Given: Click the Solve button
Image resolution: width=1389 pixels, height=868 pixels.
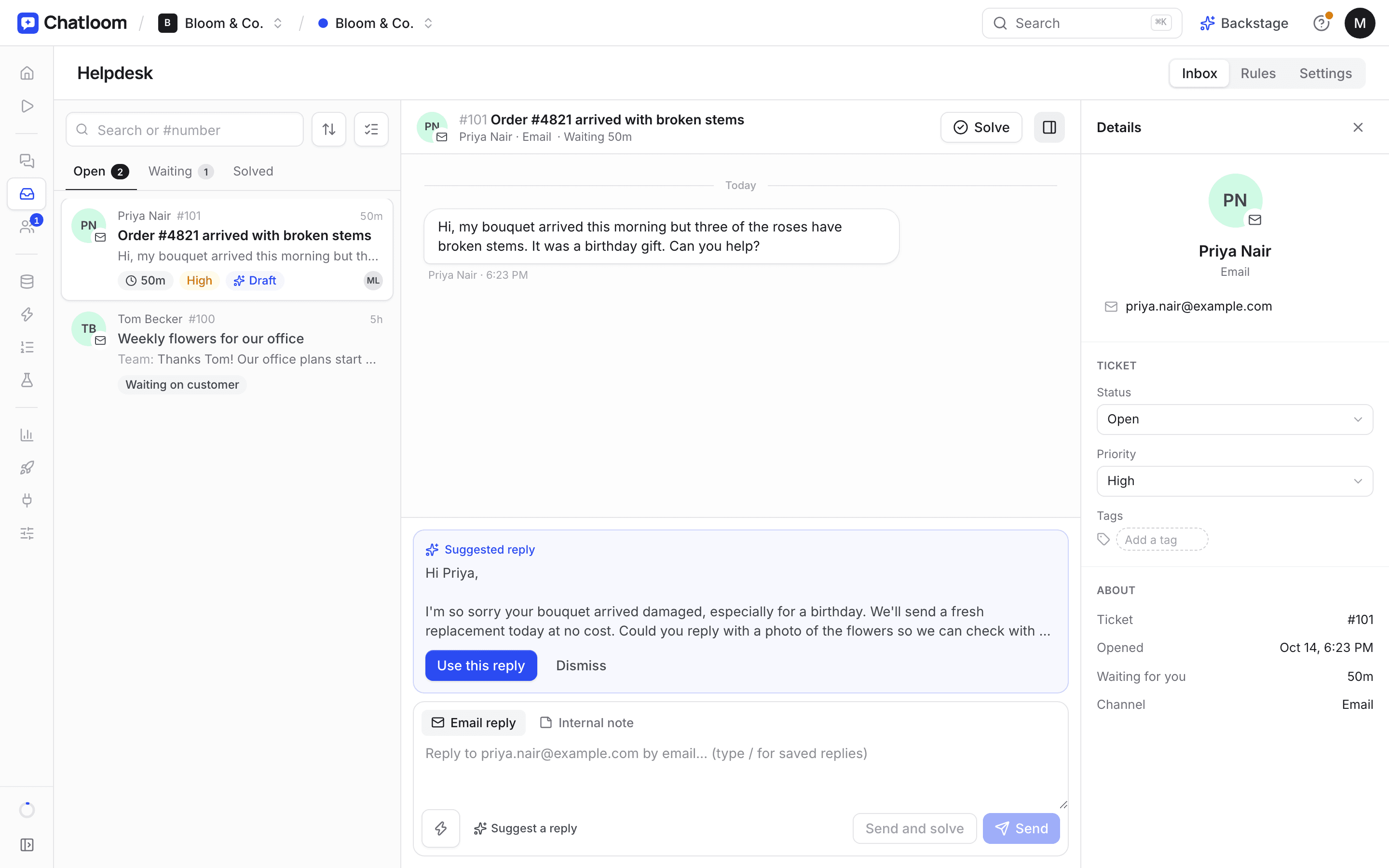Looking at the screenshot, I should [981, 127].
